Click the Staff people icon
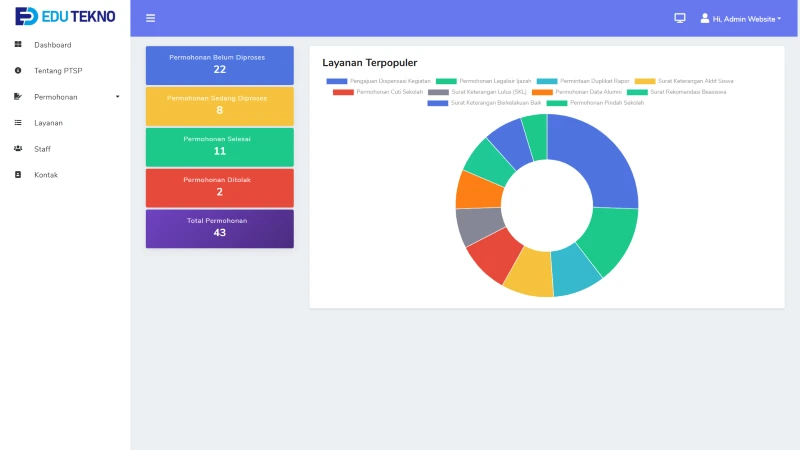 pyautogui.click(x=18, y=149)
